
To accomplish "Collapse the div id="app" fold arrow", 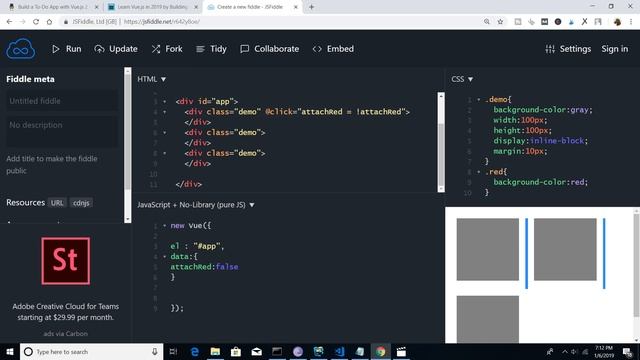I will [164, 102].
